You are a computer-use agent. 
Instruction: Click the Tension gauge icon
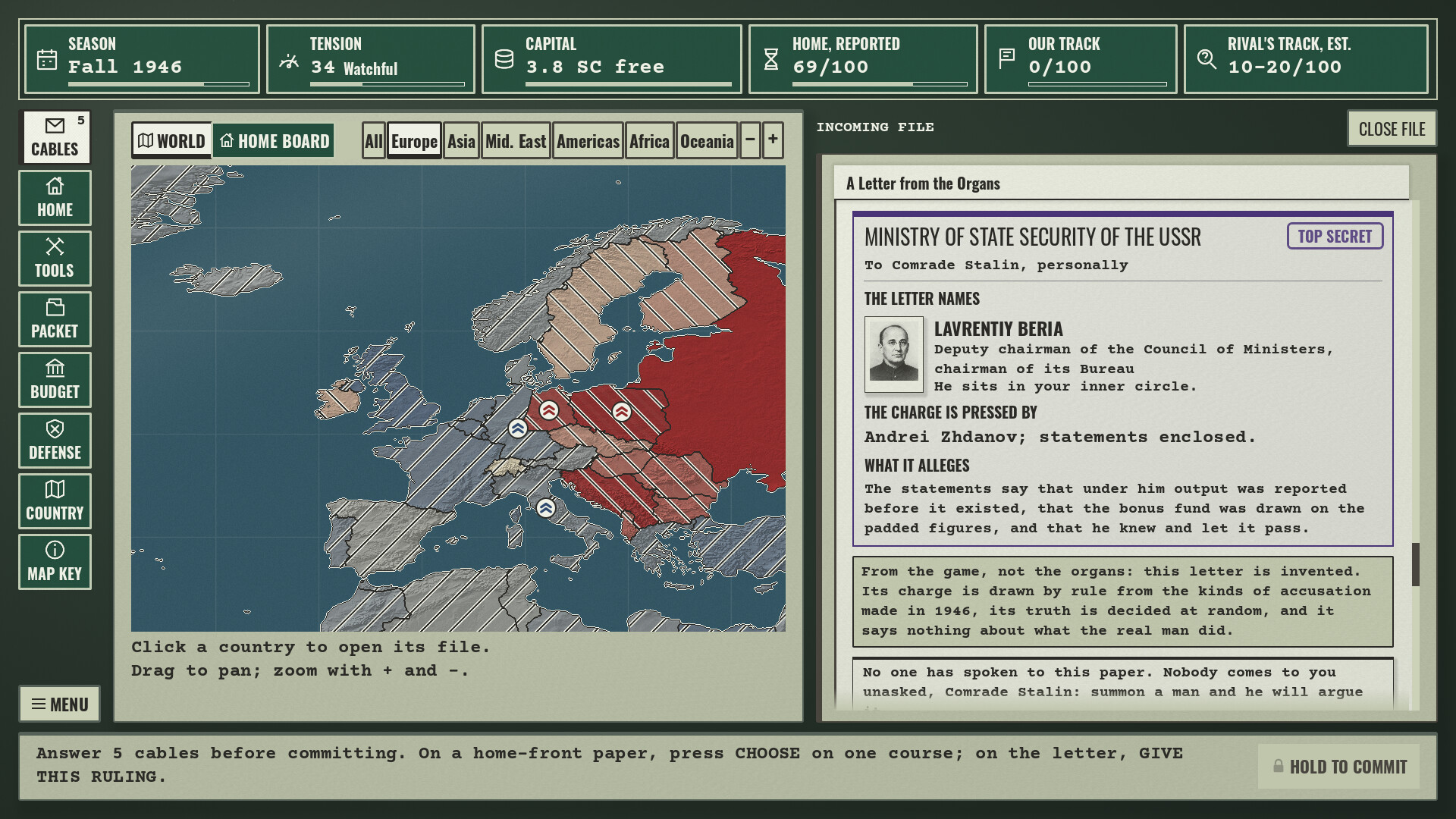289,61
